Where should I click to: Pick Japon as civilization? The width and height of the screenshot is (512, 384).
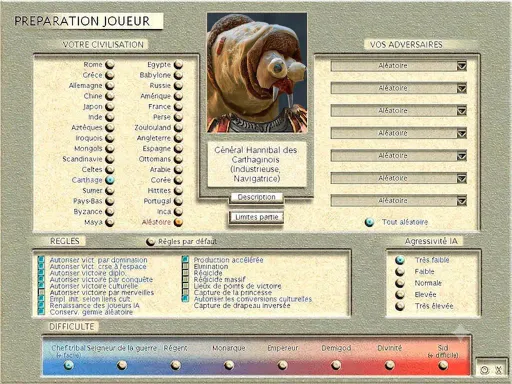110,107
